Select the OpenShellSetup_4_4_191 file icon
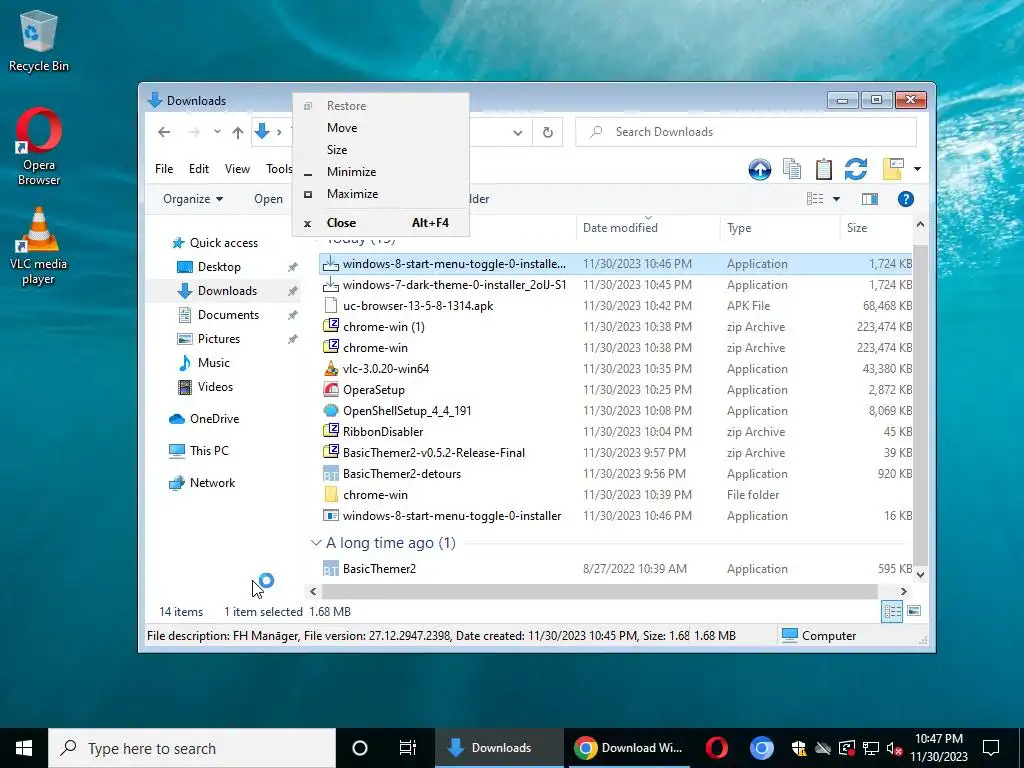 pos(331,411)
